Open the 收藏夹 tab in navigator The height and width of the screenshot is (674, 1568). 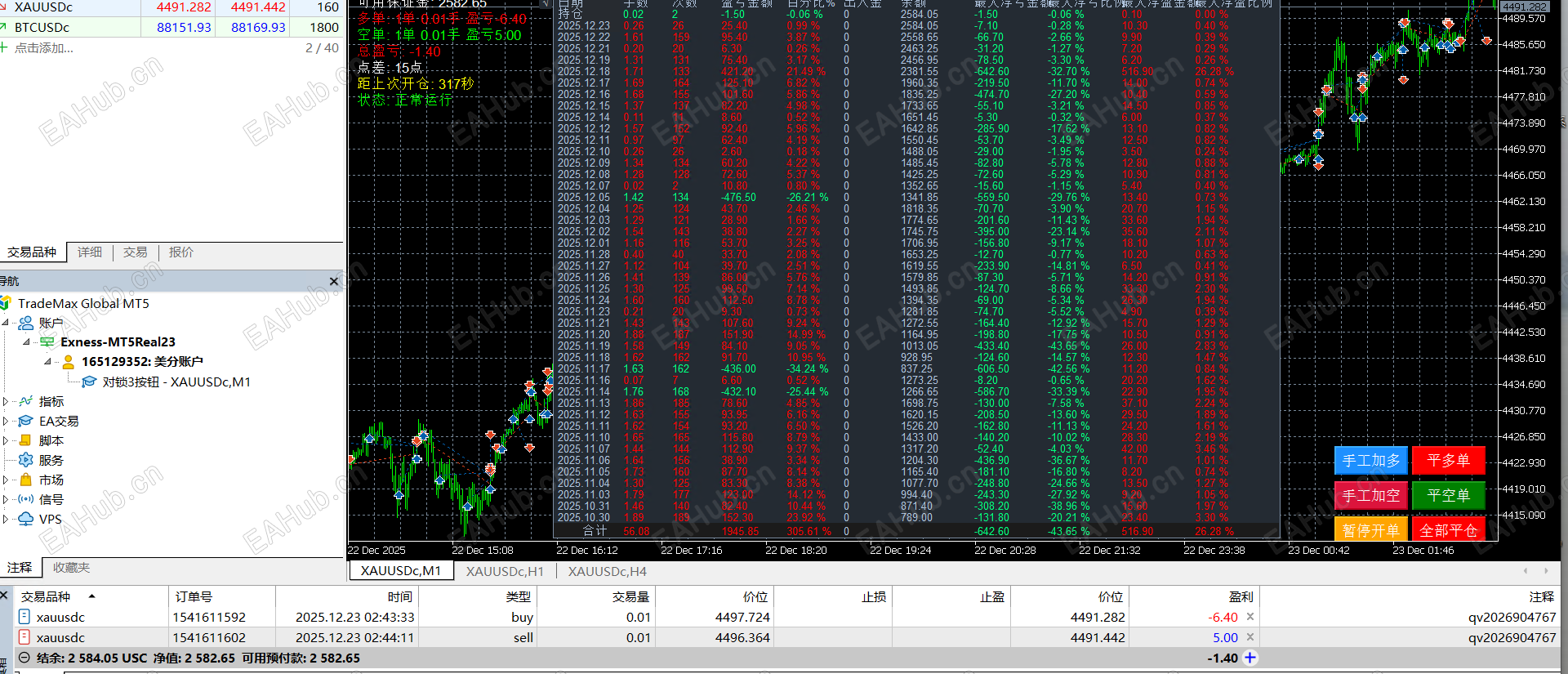click(x=72, y=568)
